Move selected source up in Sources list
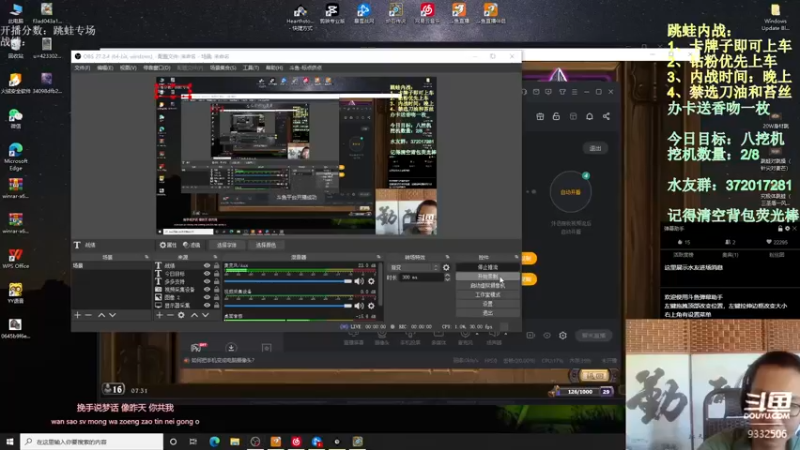The width and height of the screenshot is (800, 450). (x=194, y=315)
